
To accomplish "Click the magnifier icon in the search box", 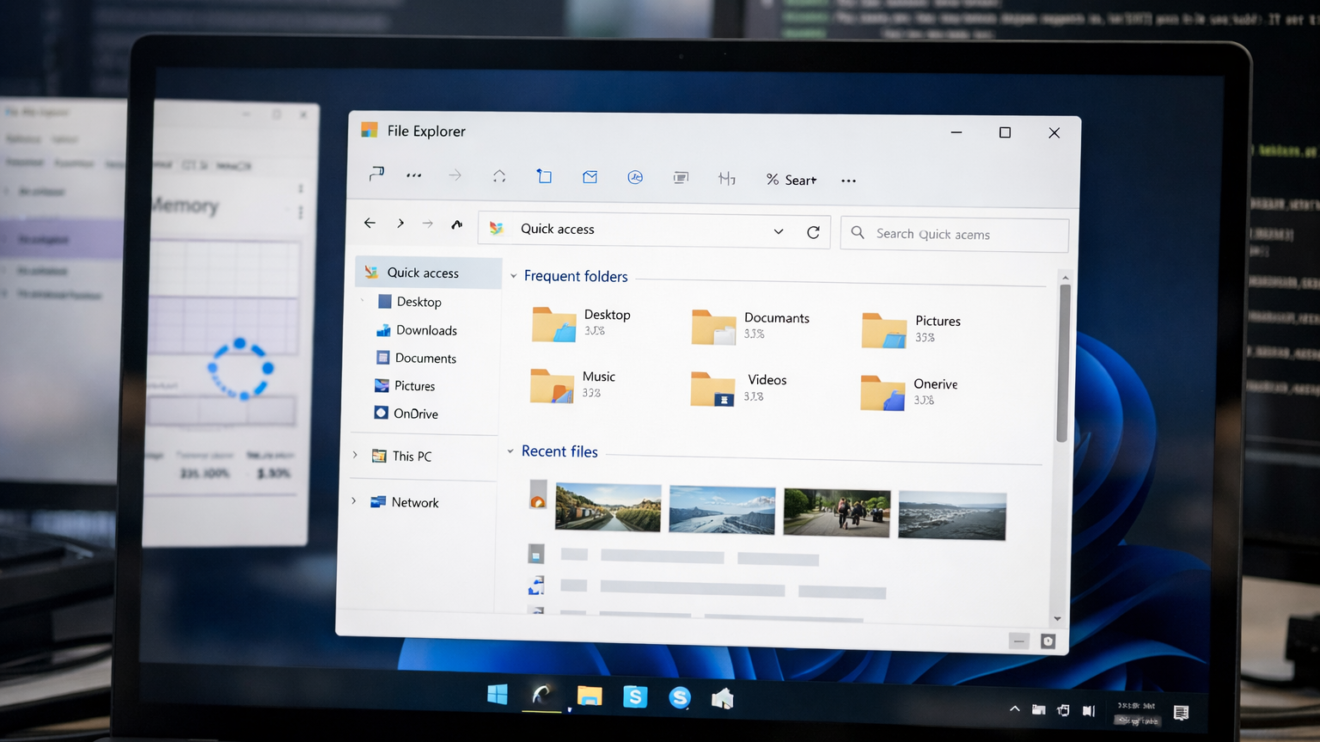I will [858, 233].
